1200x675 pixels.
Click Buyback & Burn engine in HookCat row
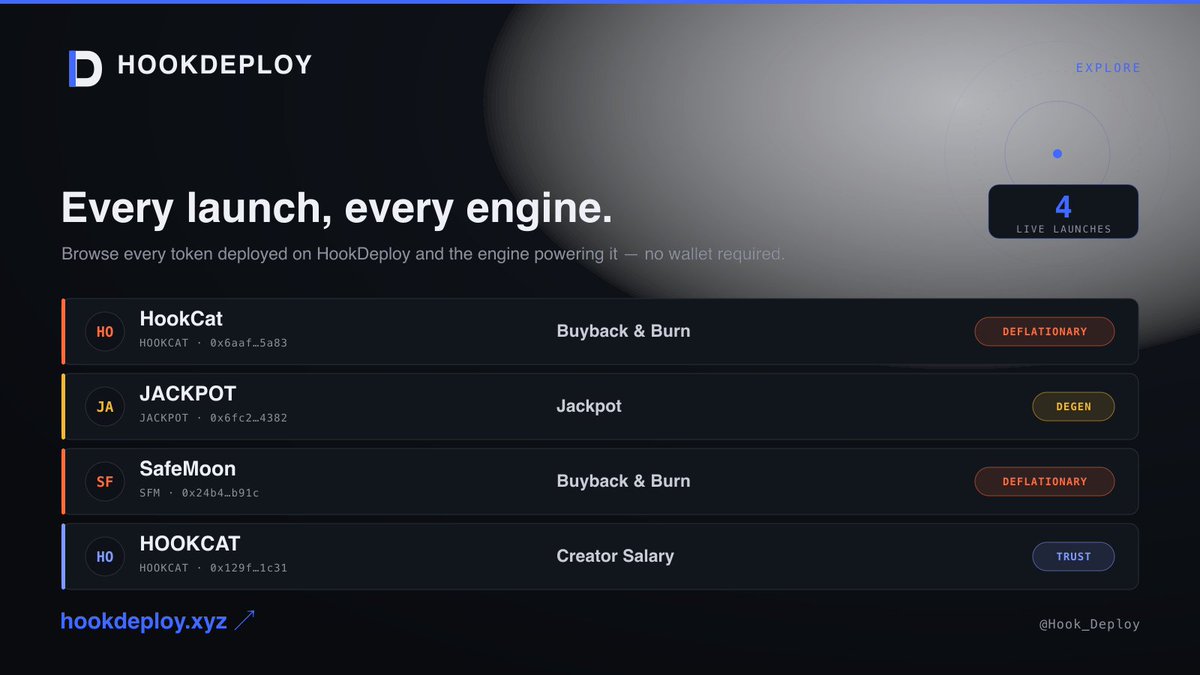click(x=623, y=331)
